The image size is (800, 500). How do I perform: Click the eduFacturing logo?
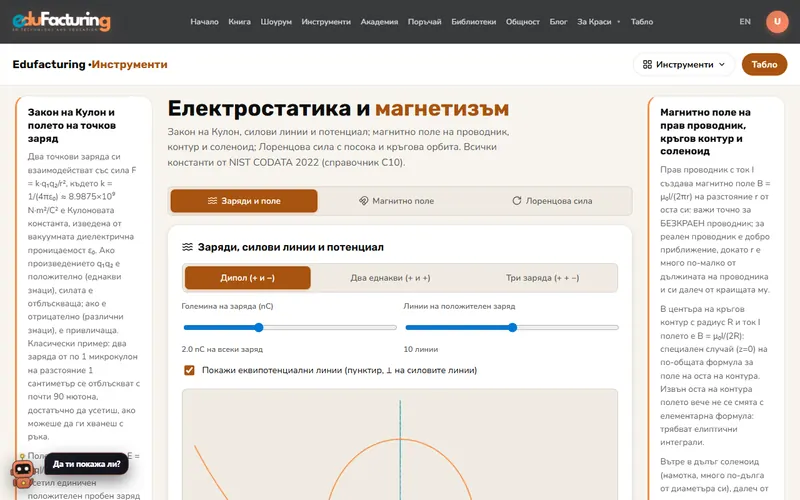pos(61,21)
